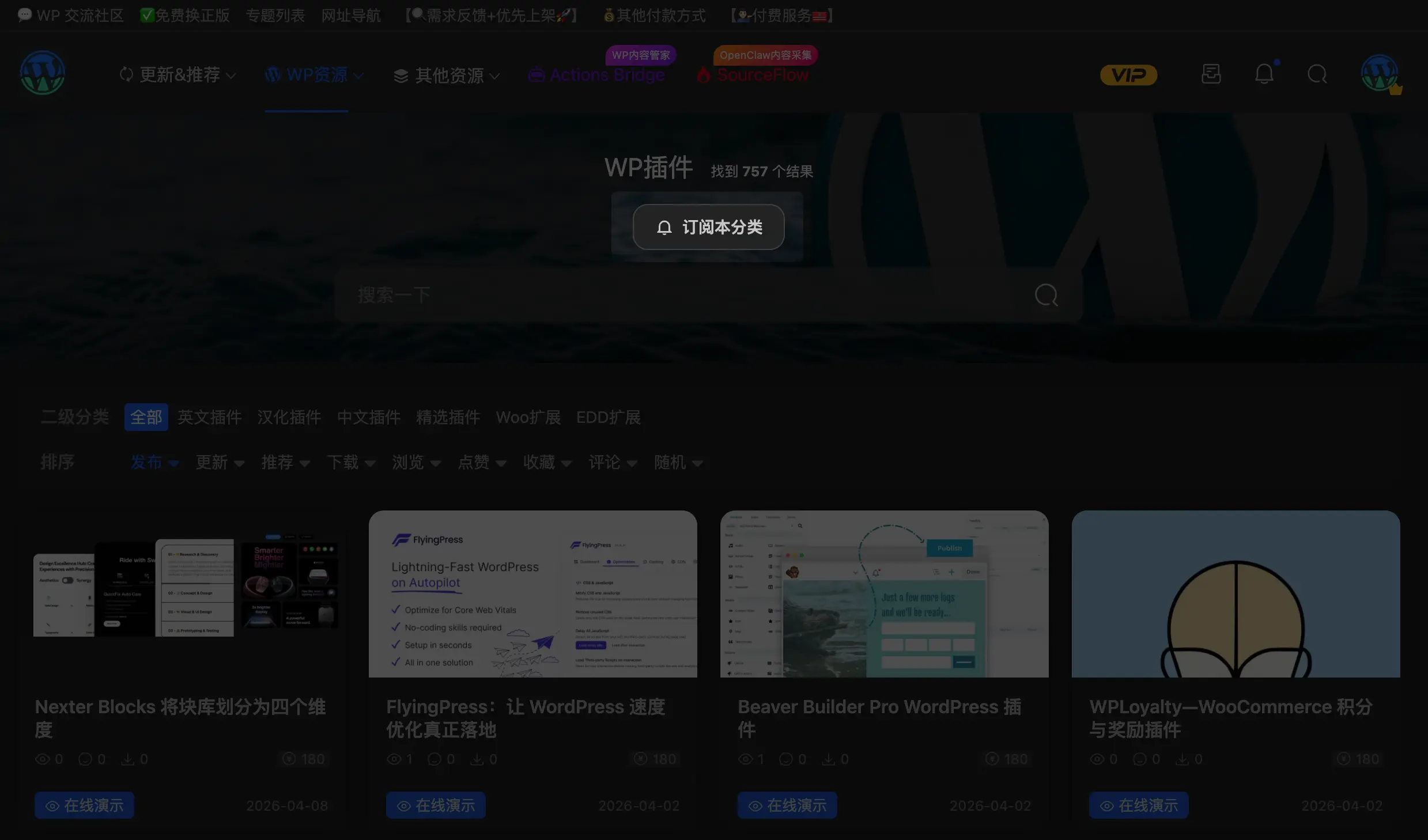Image resolution: width=1428 pixels, height=840 pixels.
Task: Click download icon on FlyingPress card
Action: click(477, 759)
